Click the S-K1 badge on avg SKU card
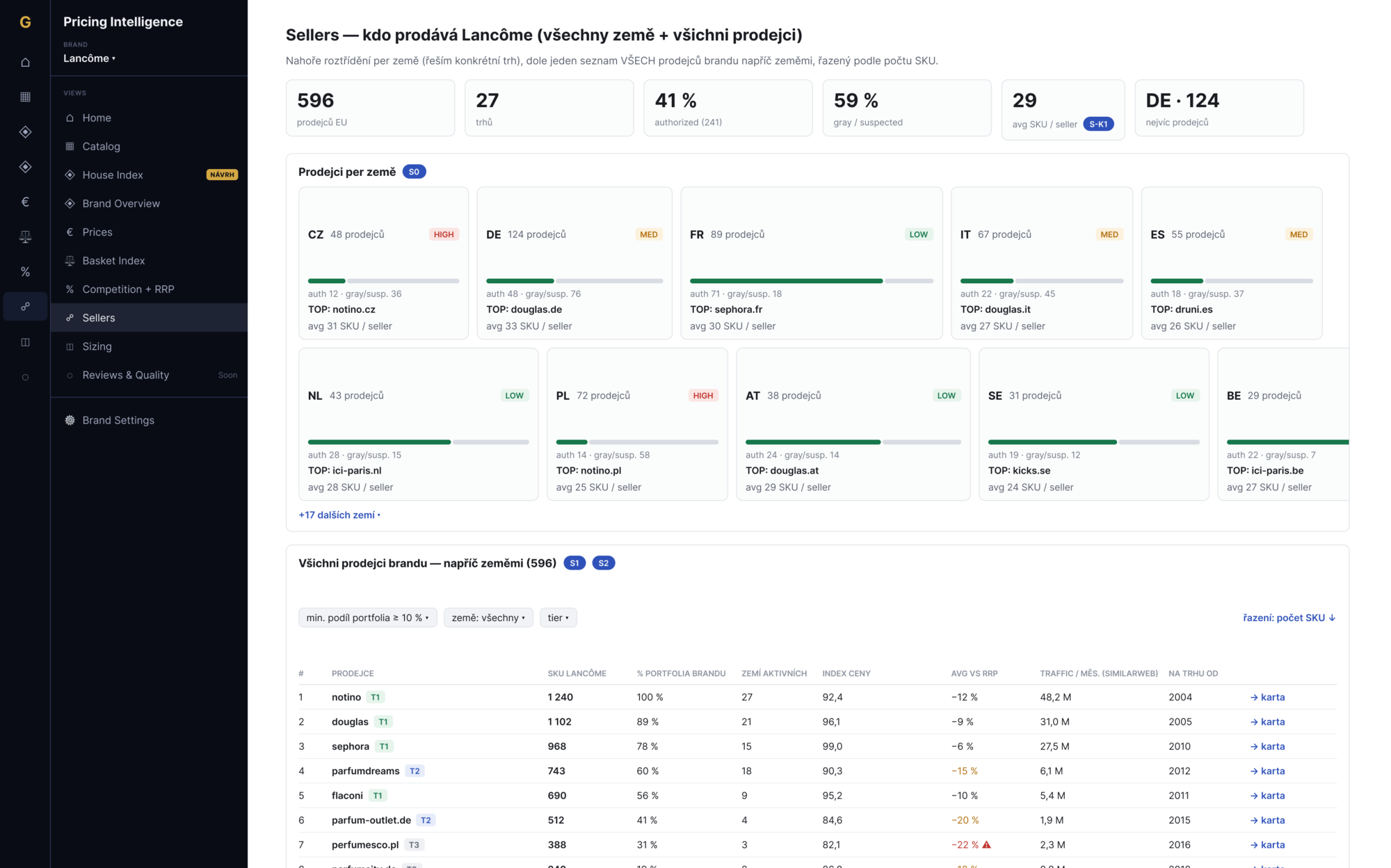Image resolution: width=1391 pixels, height=868 pixels. (1098, 124)
